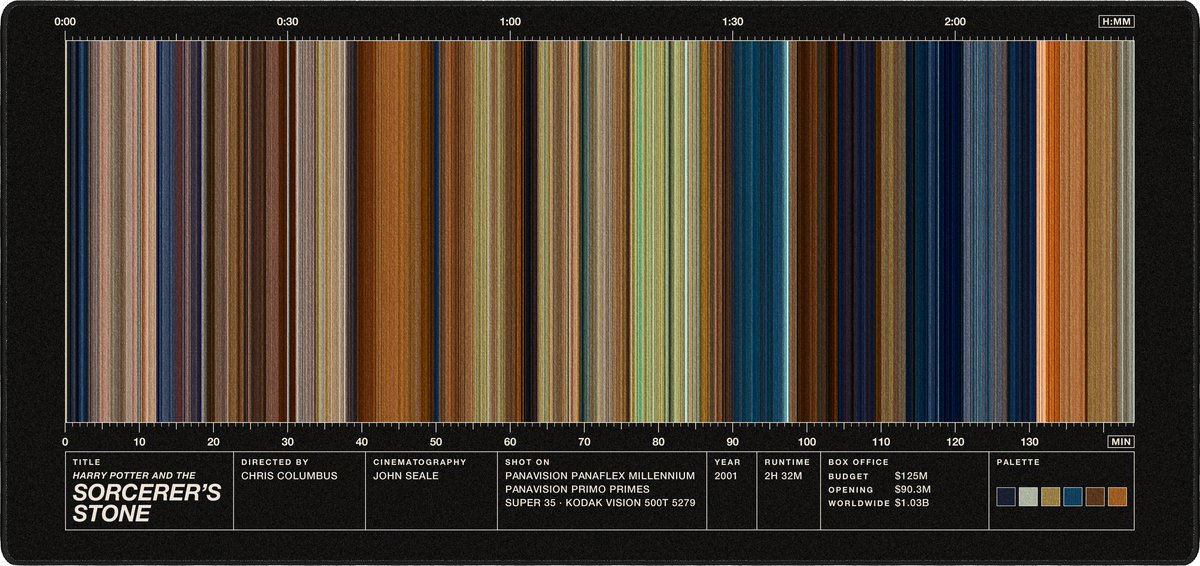The image size is (1200, 566).
Task: Click the "DIRECTED BY" heading
Action: click(x=275, y=463)
